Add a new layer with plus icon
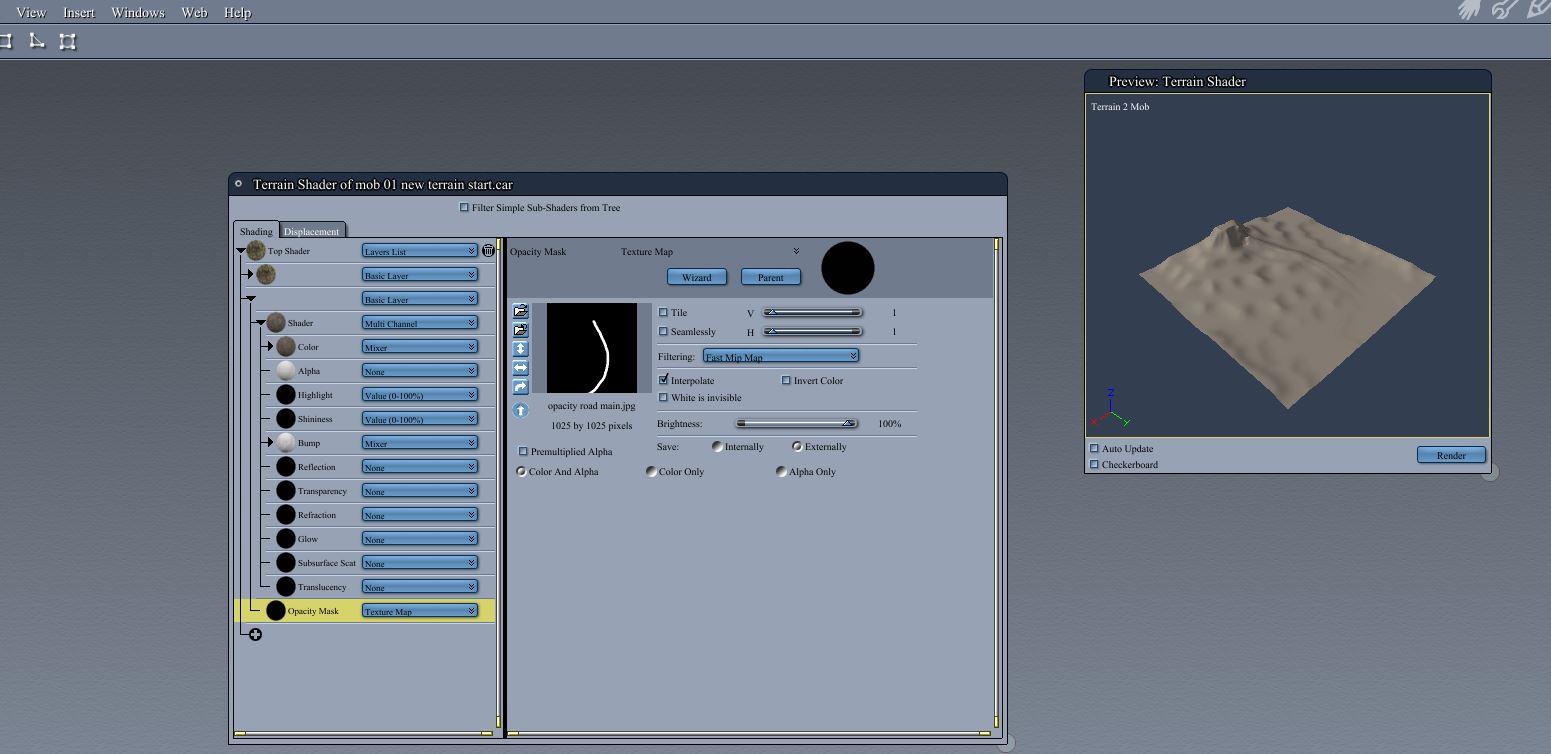The height and width of the screenshot is (754, 1551). pyautogui.click(x=256, y=634)
